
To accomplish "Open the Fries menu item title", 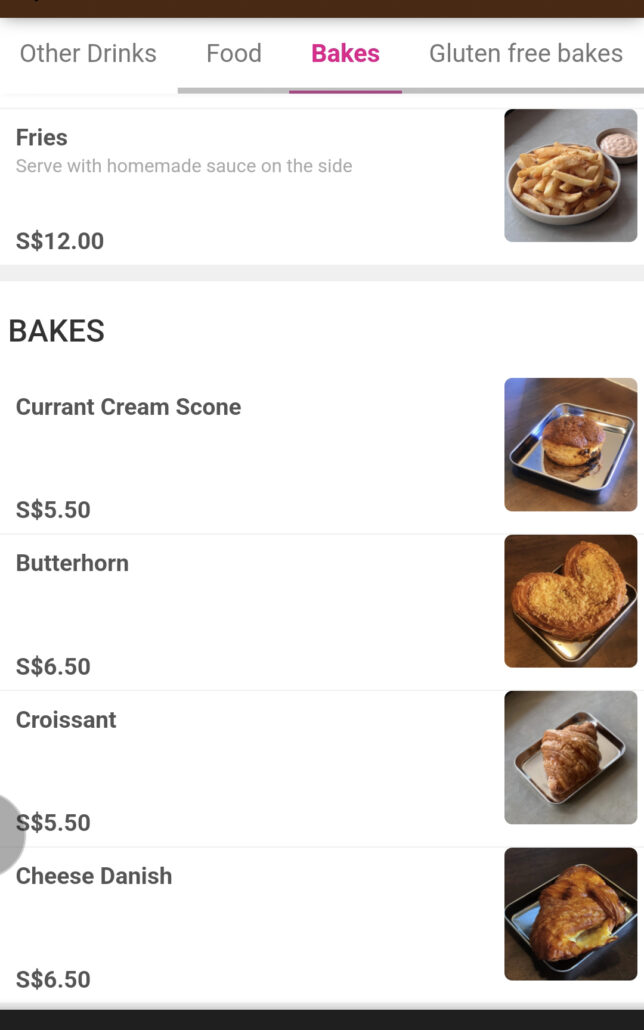I will click(x=42, y=137).
